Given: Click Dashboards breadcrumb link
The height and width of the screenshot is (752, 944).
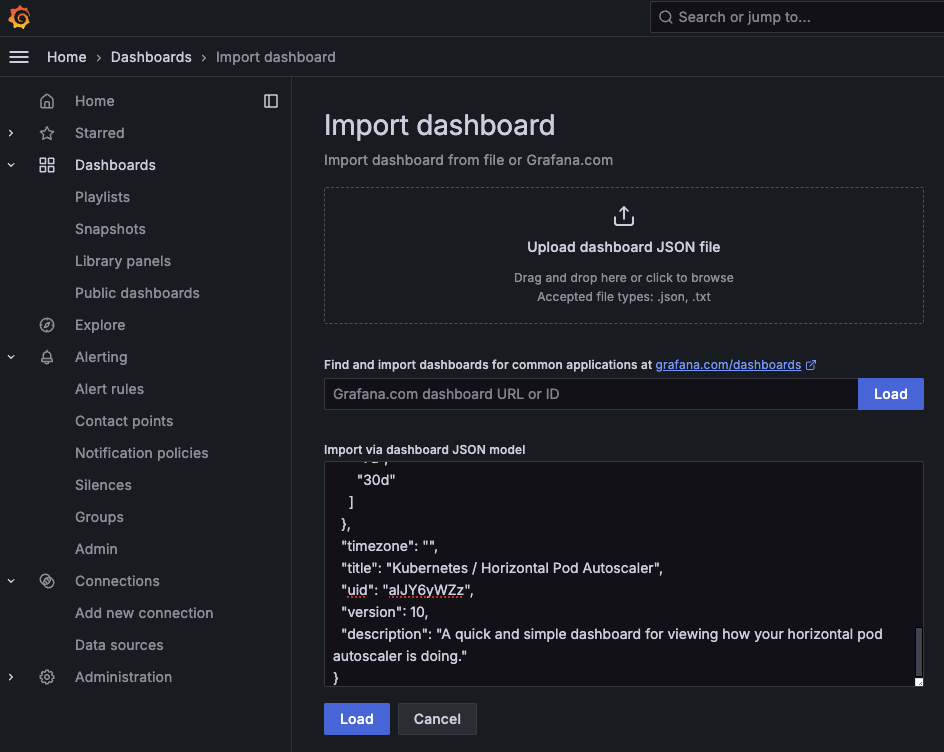Looking at the screenshot, I should (151, 57).
